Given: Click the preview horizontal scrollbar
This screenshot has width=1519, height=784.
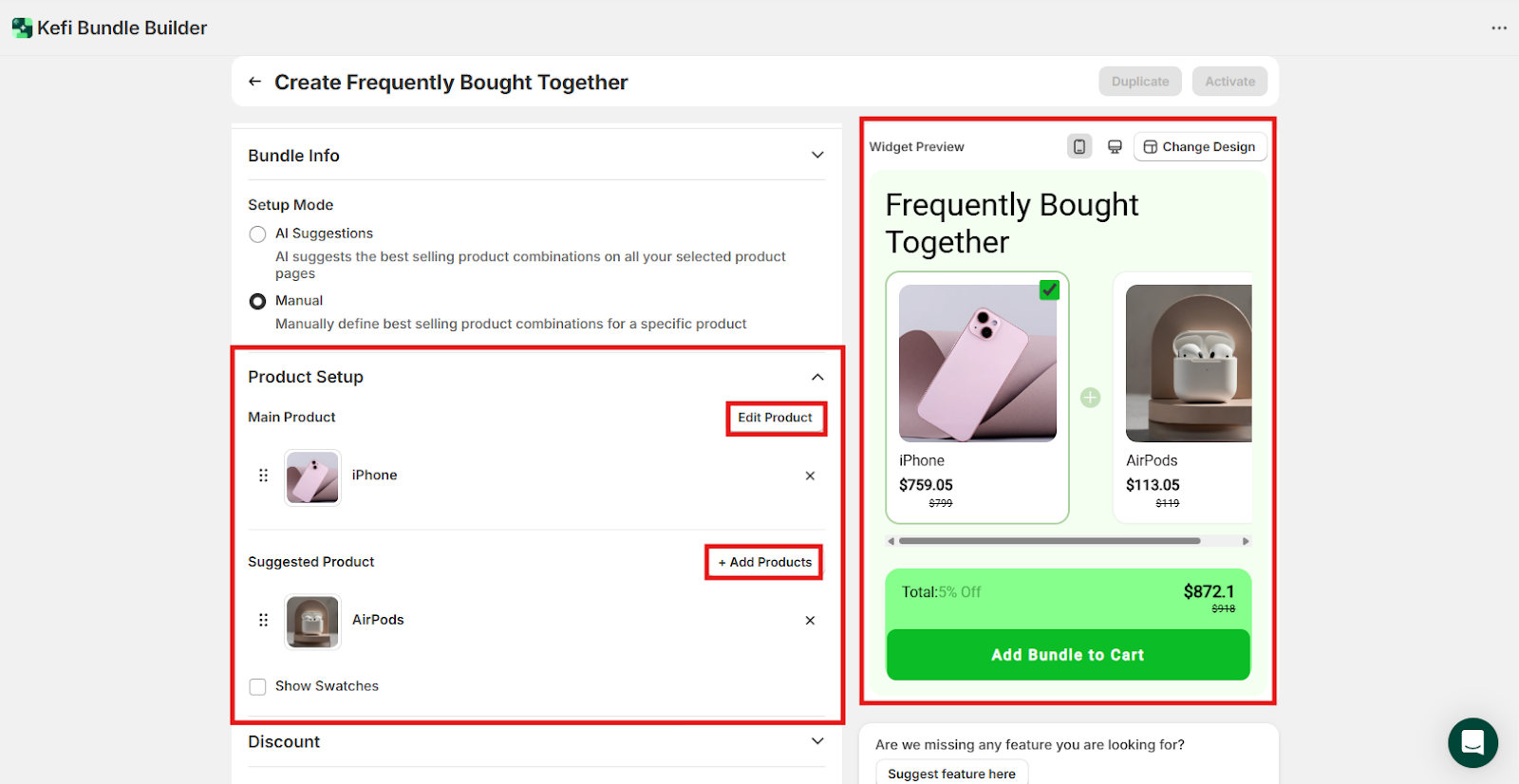Looking at the screenshot, I should coord(1049,541).
